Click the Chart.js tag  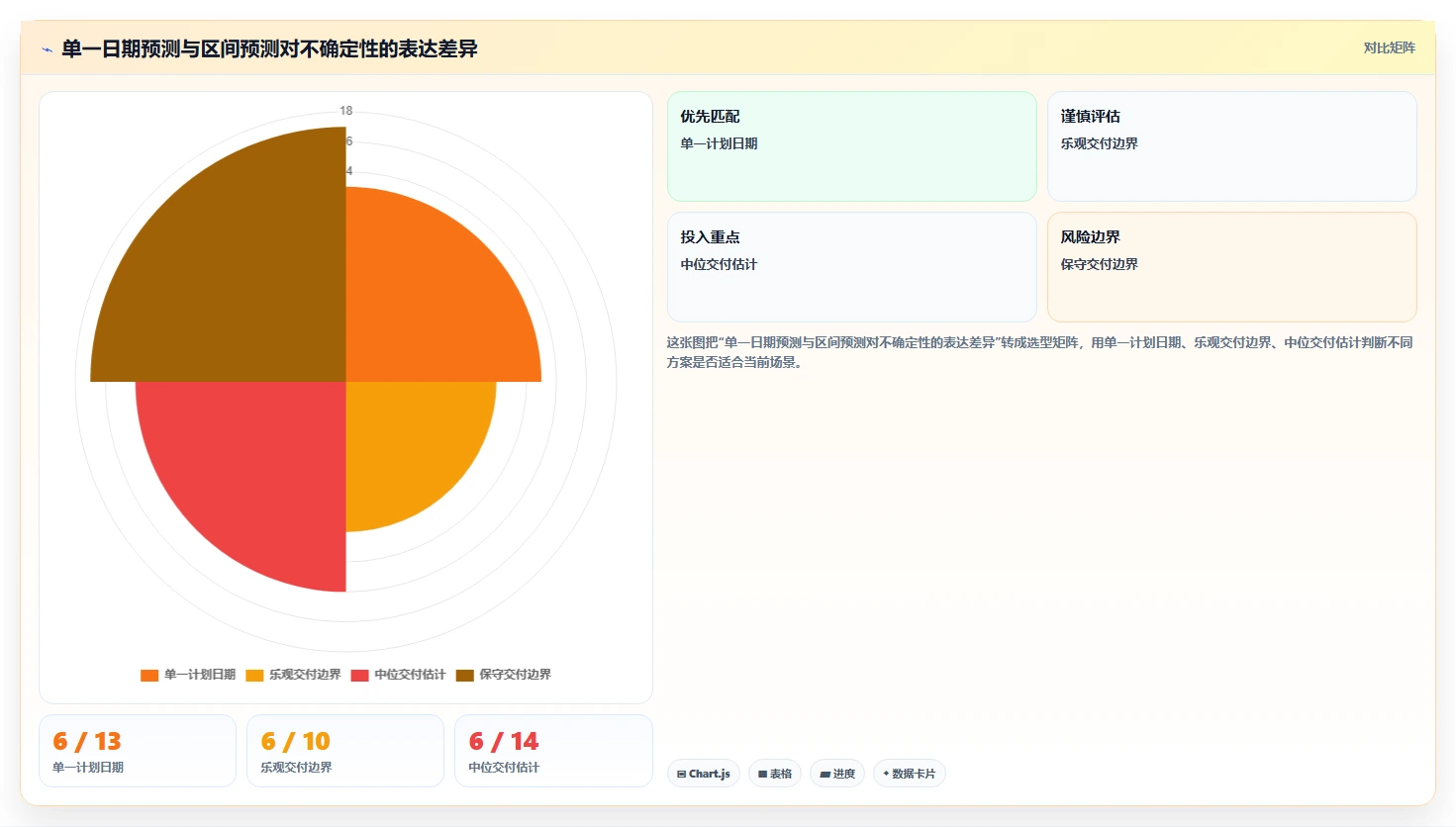coord(704,774)
